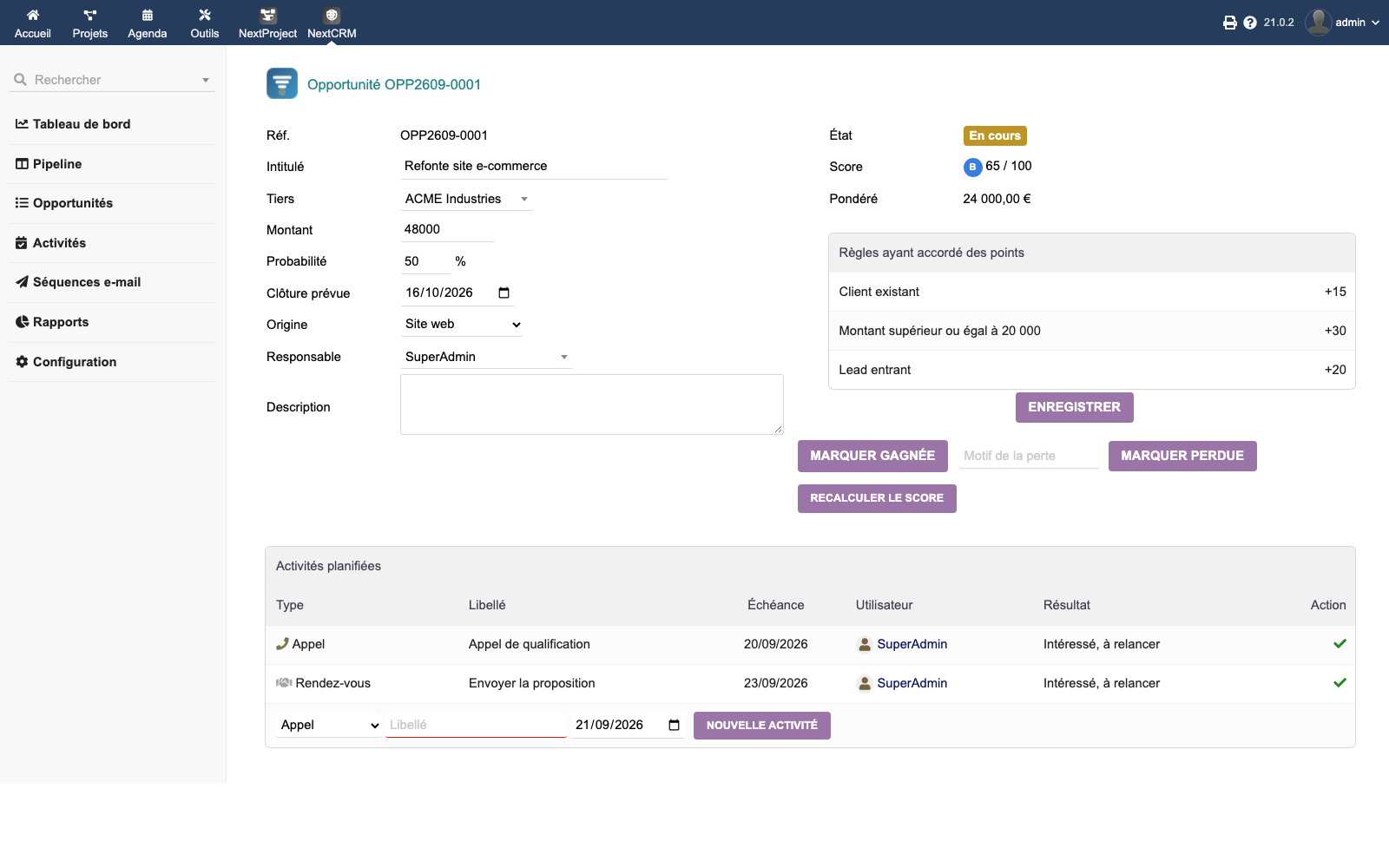Expand the Tiers ACME Industries dropdown
Viewport: 1389px width, 868px height.
(524, 199)
